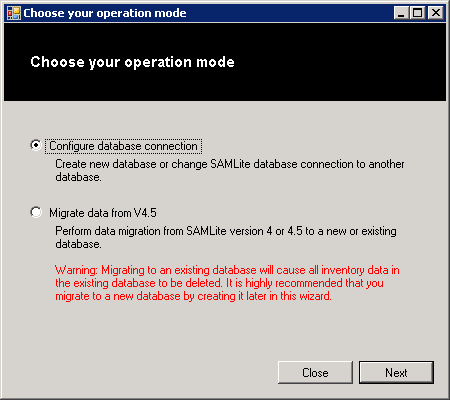Image resolution: width=450 pixels, height=400 pixels.
Task: Click the Next button to continue
Action: point(396,372)
